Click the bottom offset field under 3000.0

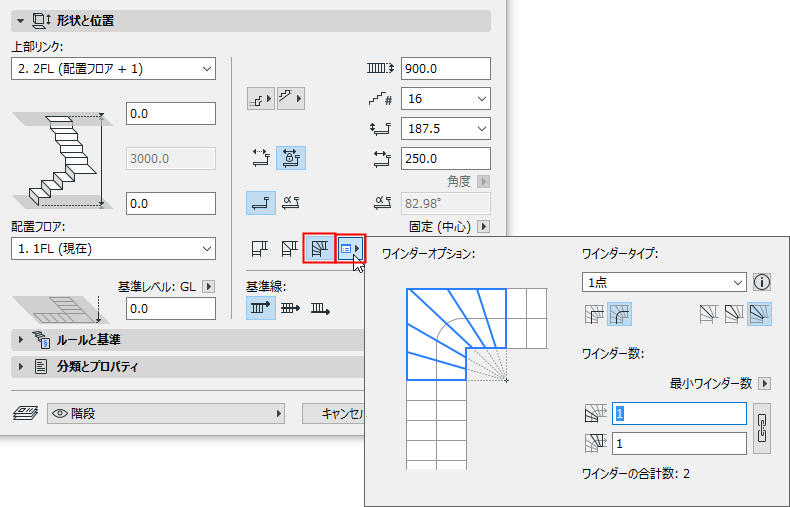[171, 204]
